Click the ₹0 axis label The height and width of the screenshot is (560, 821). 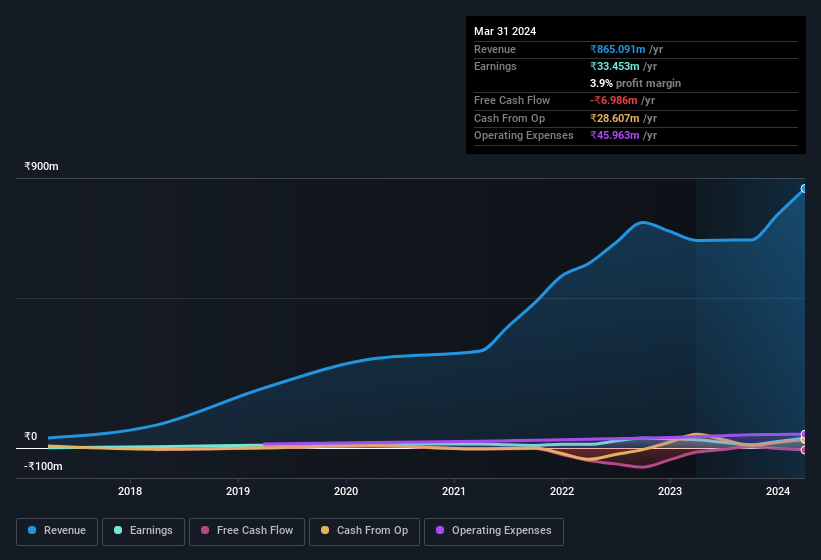point(31,436)
